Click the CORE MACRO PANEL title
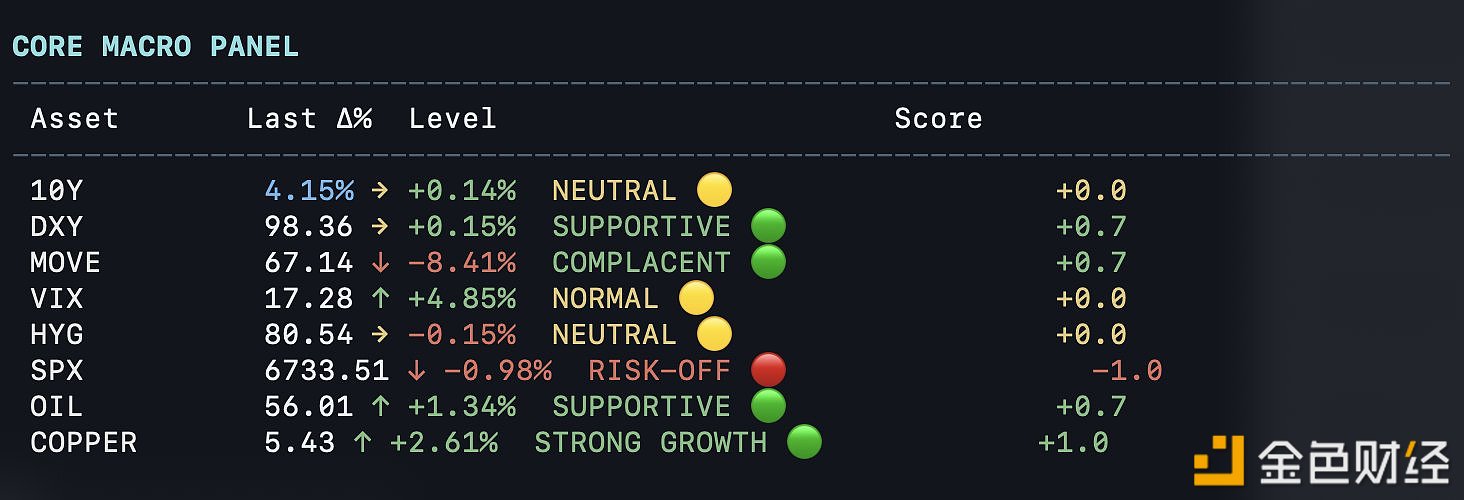Image resolution: width=1464 pixels, height=500 pixels. pos(155,46)
